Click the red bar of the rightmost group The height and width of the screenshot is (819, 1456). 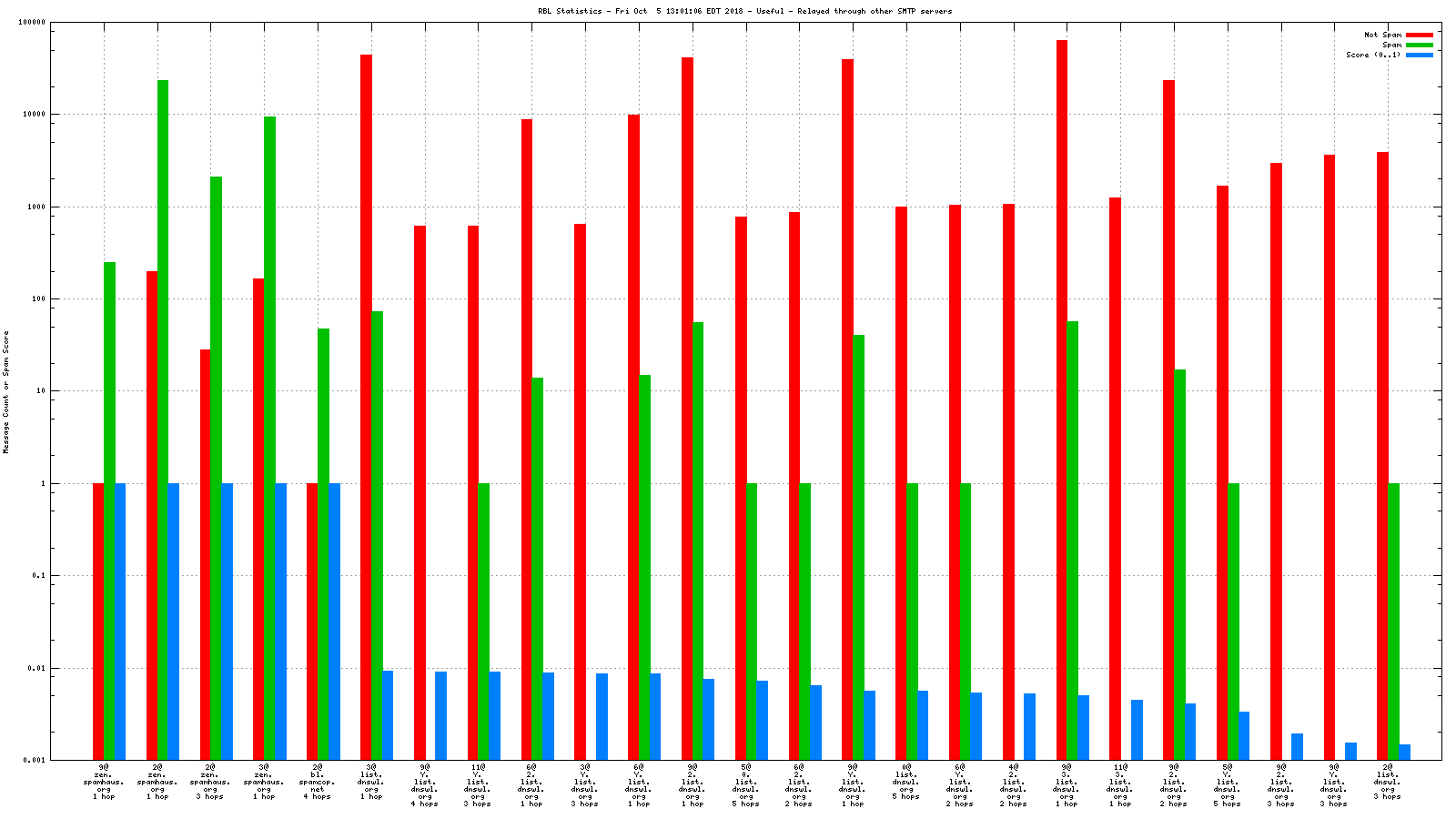point(1382,455)
